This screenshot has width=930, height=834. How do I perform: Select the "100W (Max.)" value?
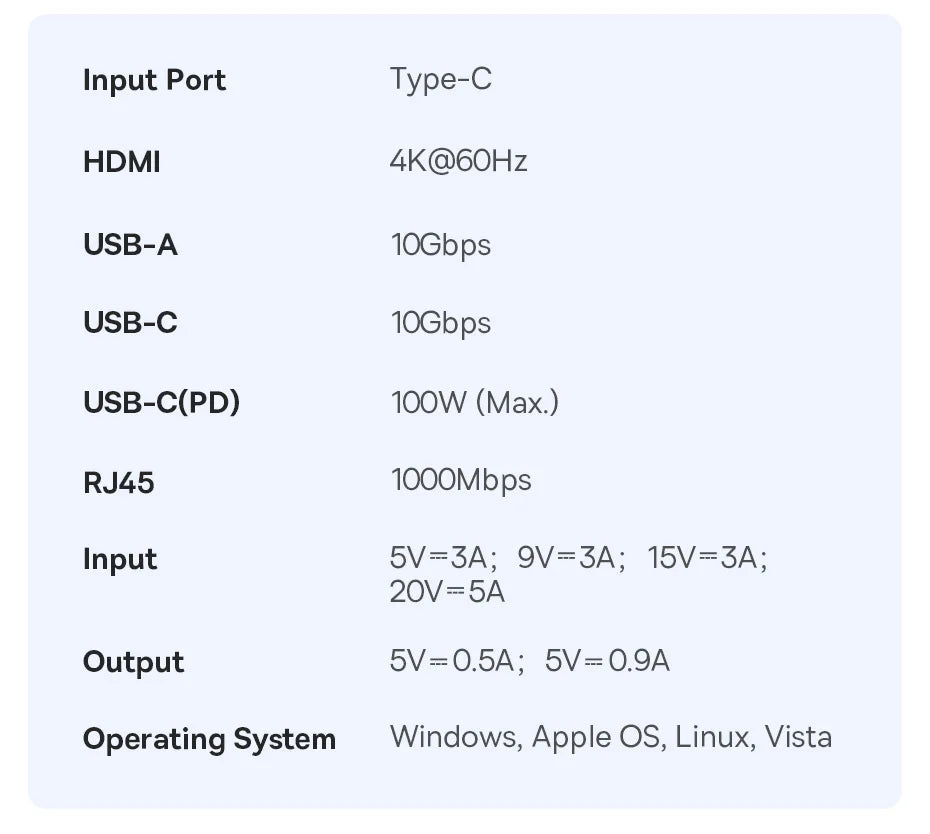474,403
